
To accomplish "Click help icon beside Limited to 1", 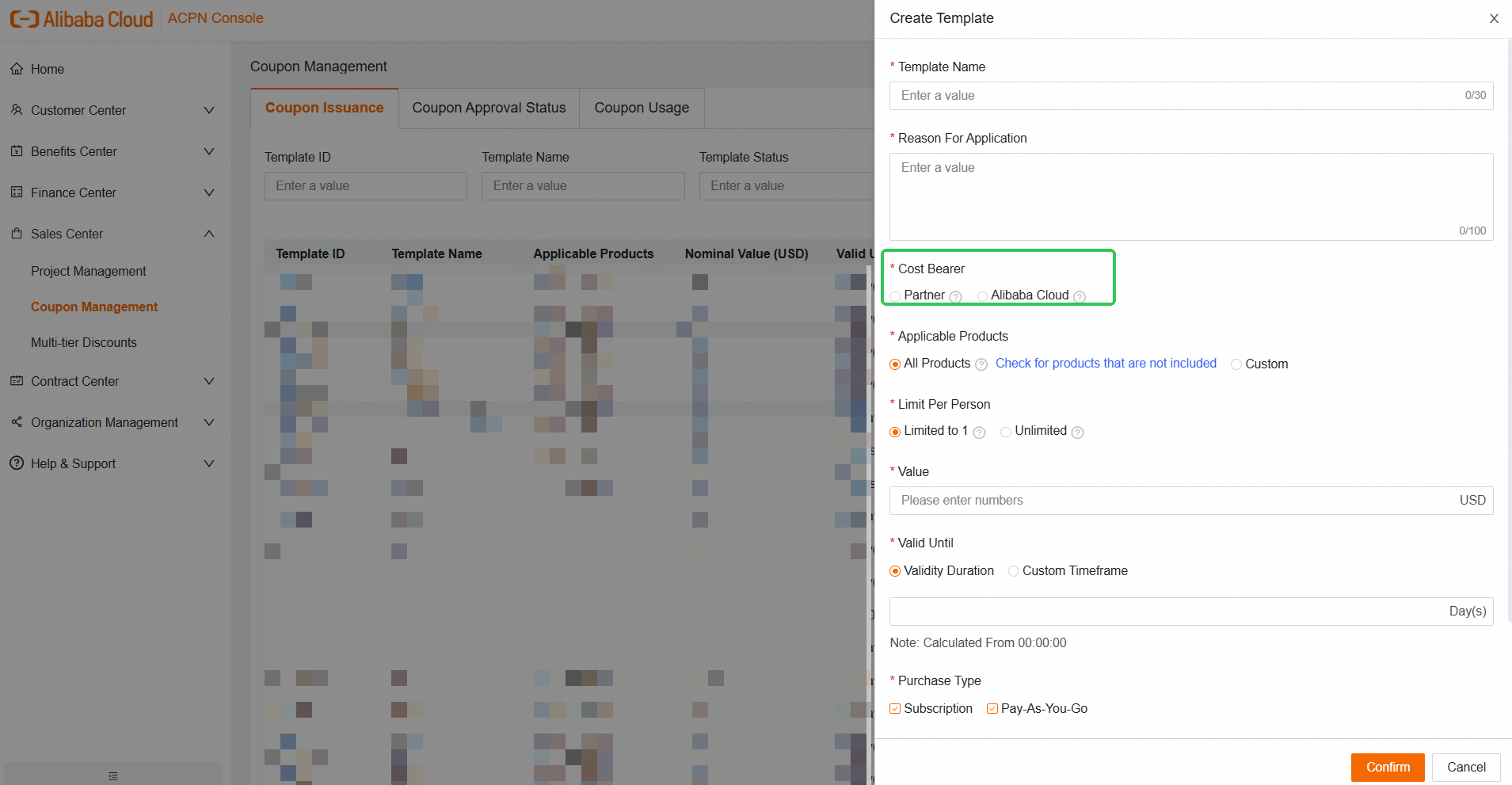I will coord(979,433).
